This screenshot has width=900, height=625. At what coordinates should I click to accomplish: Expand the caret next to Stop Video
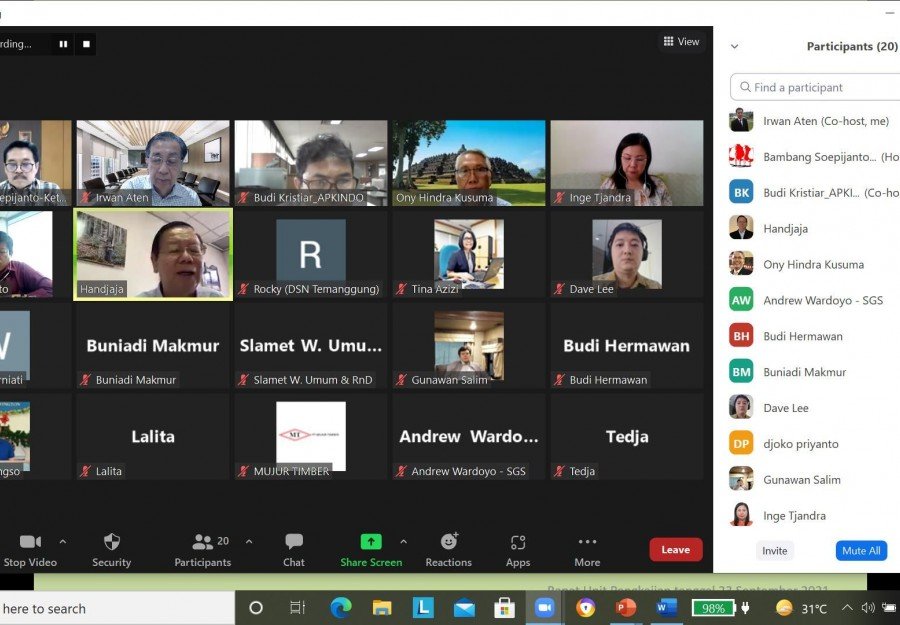click(63, 541)
